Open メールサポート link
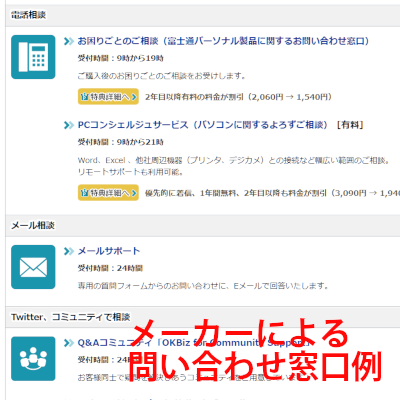Viewport: 400px width, 400px height. [x=109, y=251]
